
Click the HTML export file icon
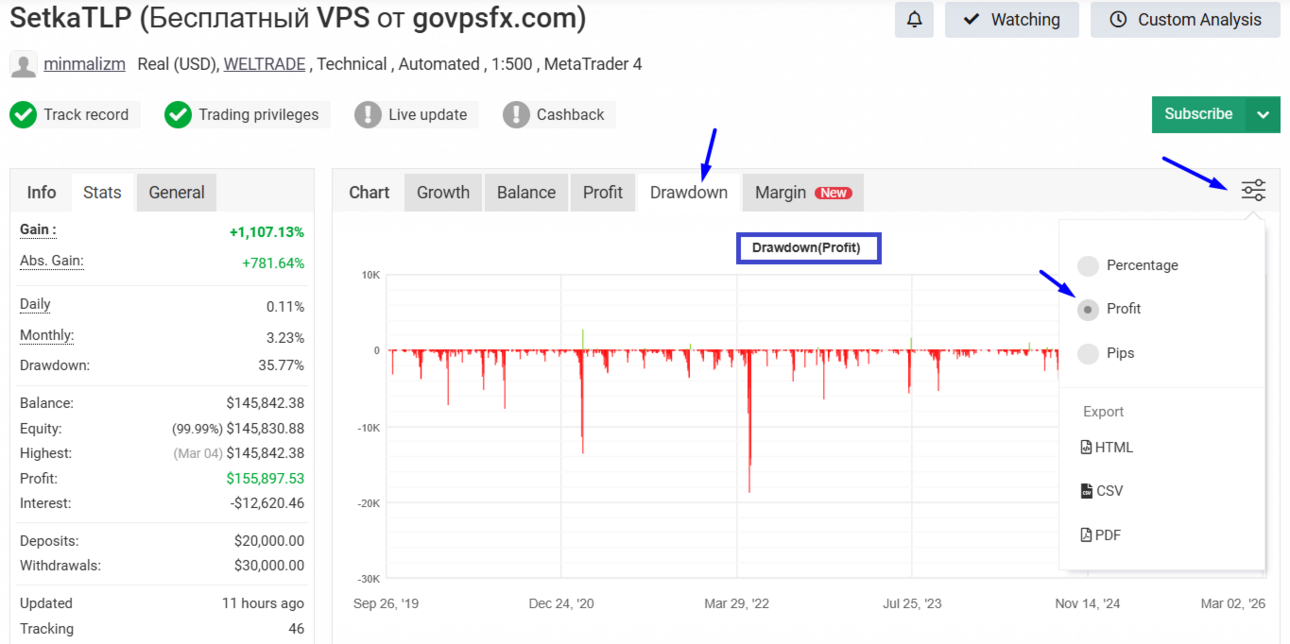(x=1086, y=448)
